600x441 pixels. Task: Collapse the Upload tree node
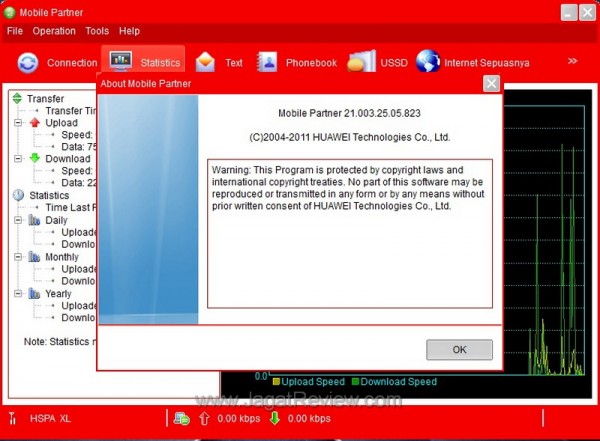coord(17,123)
